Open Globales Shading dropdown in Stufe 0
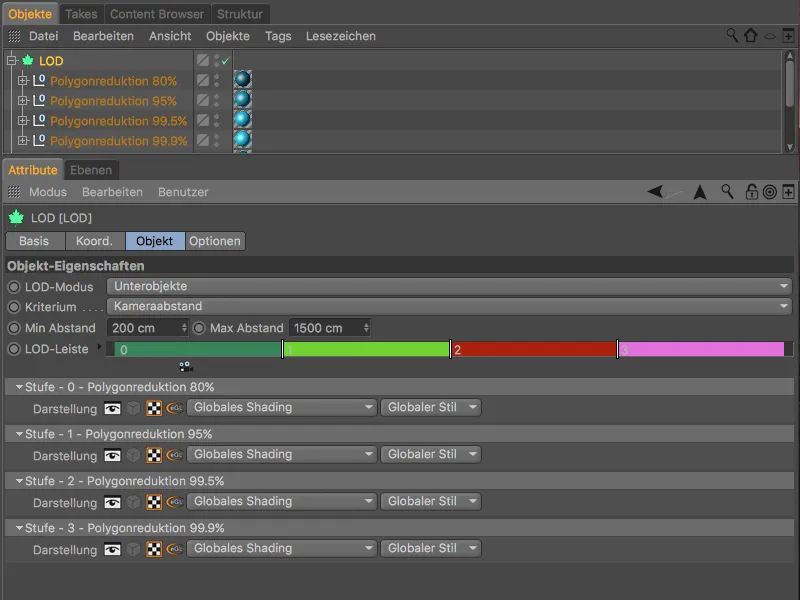The image size is (800, 600). click(x=282, y=407)
